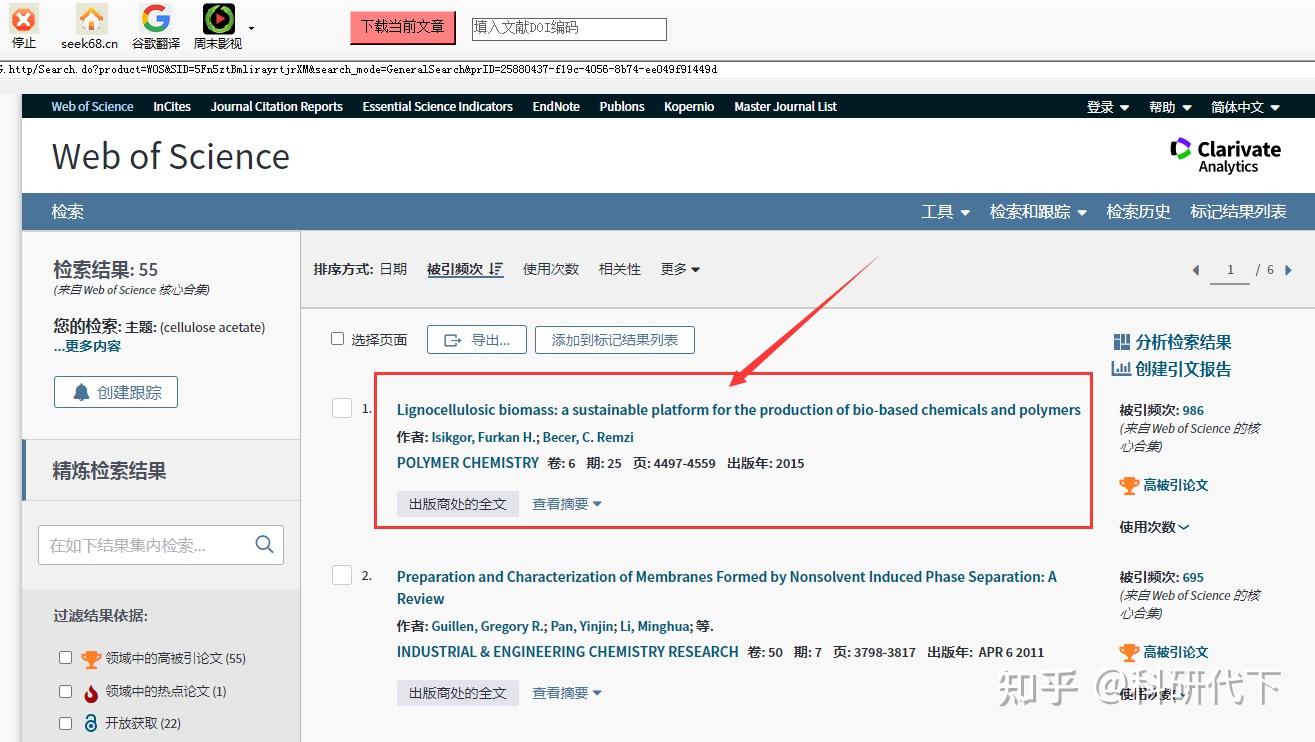1315x742 pixels.
Task: Check 领域中的热点论文 (1) filter
Action: (66, 691)
